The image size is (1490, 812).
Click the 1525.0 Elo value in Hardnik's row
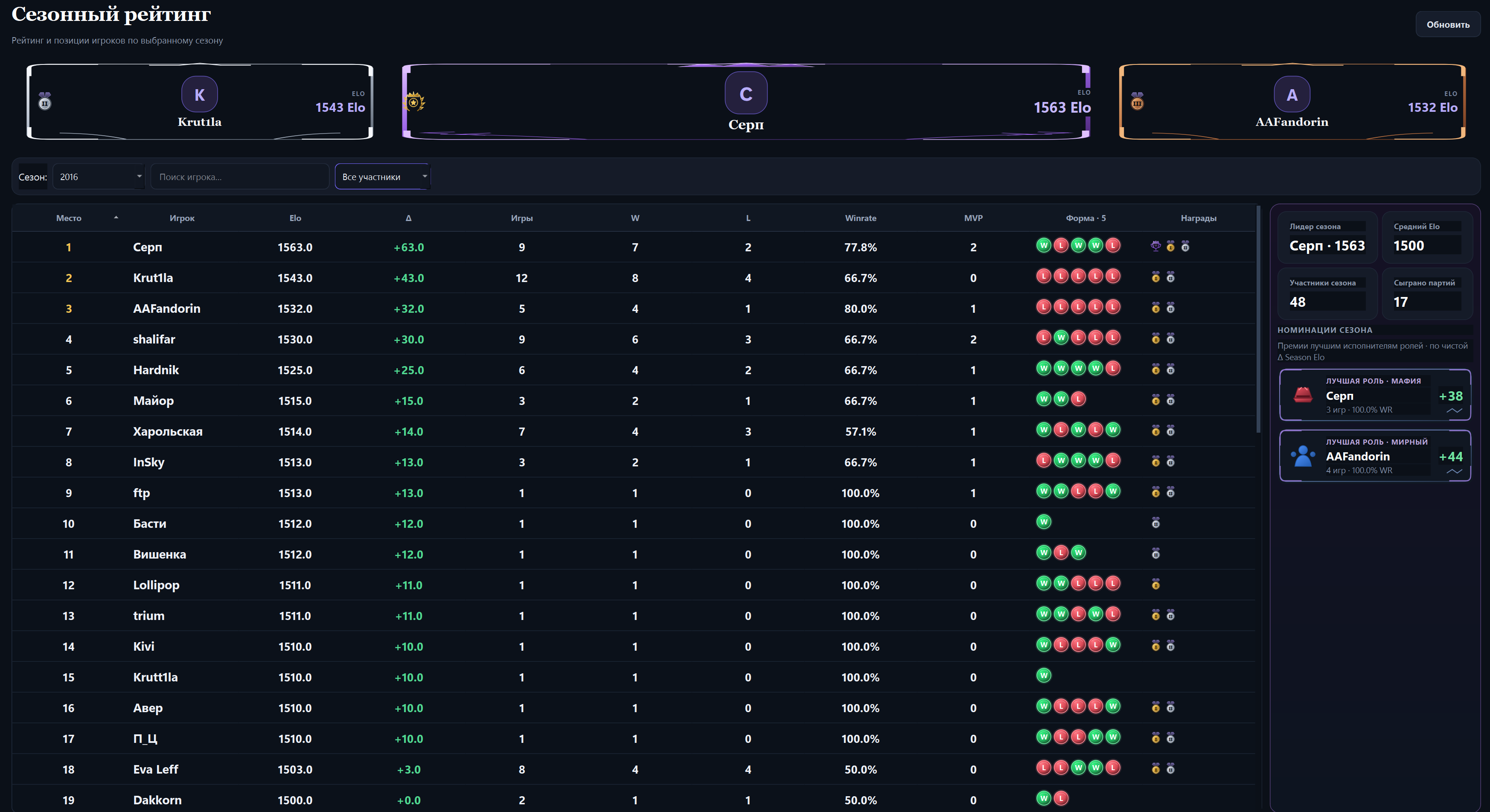tap(295, 370)
